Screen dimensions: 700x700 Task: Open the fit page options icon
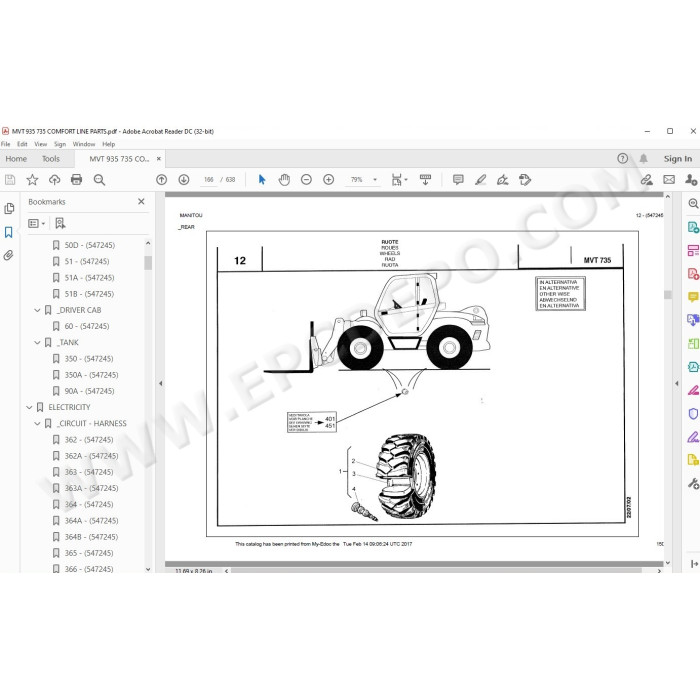[397, 180]
